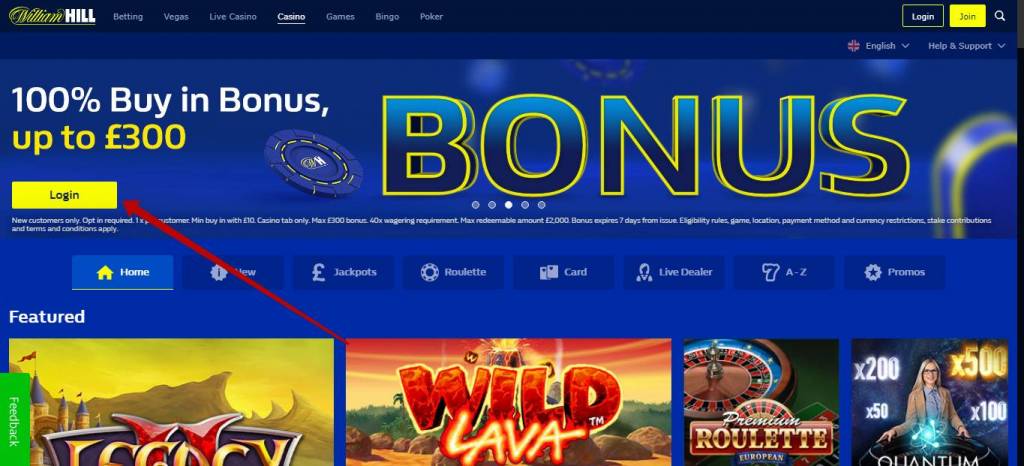Open the Live Dealer icon
The height and width of the screenshot is (466, 1024).
644,272
